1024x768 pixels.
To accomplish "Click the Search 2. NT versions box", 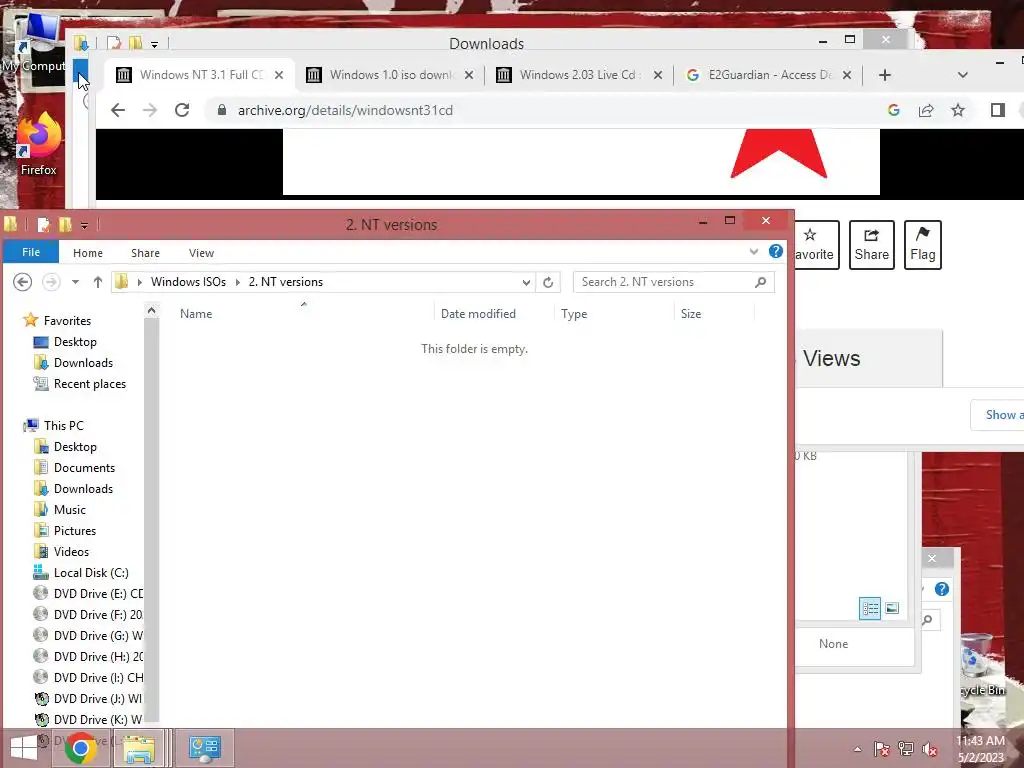I will tap(673, 282).
